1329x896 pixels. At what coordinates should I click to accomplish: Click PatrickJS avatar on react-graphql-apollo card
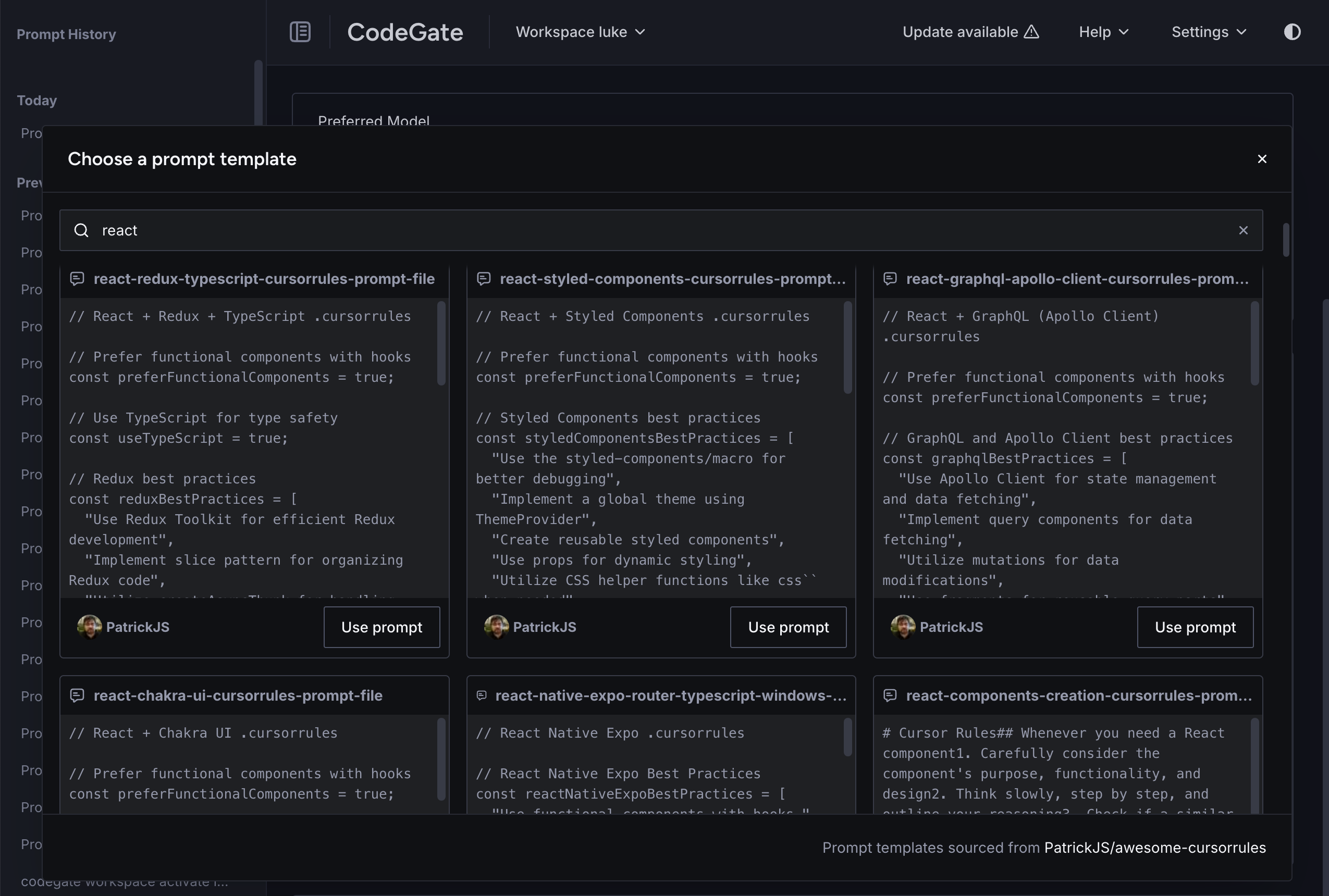tap(903, 627)
